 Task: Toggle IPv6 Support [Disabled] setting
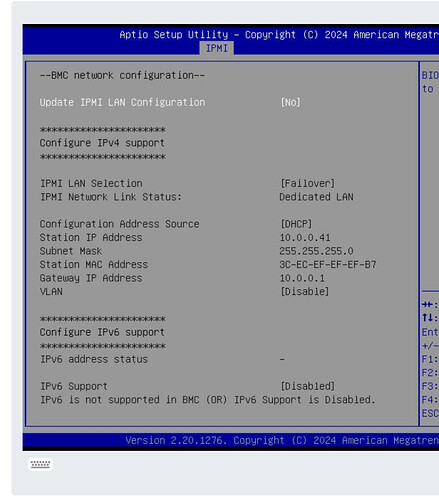click(x=307, y=386)
